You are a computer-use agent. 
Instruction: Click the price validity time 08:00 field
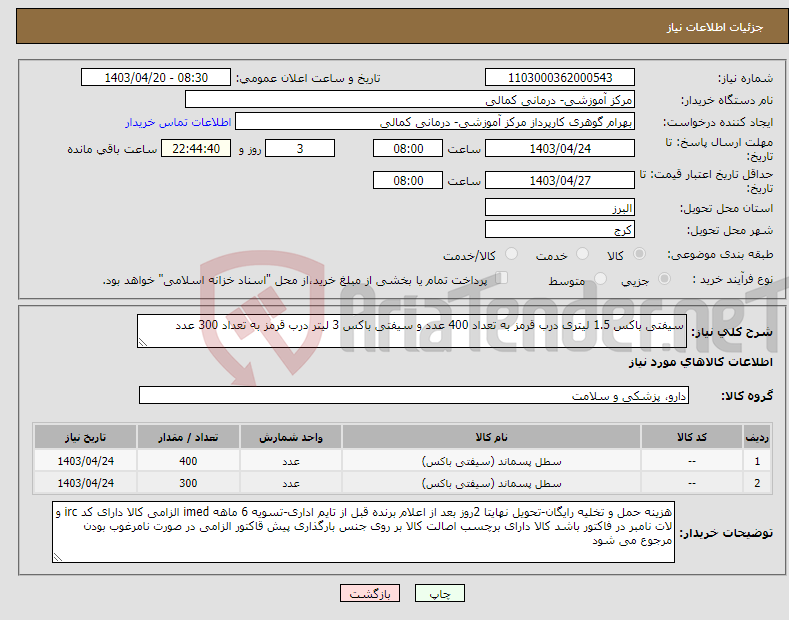(x=408, y=180)
